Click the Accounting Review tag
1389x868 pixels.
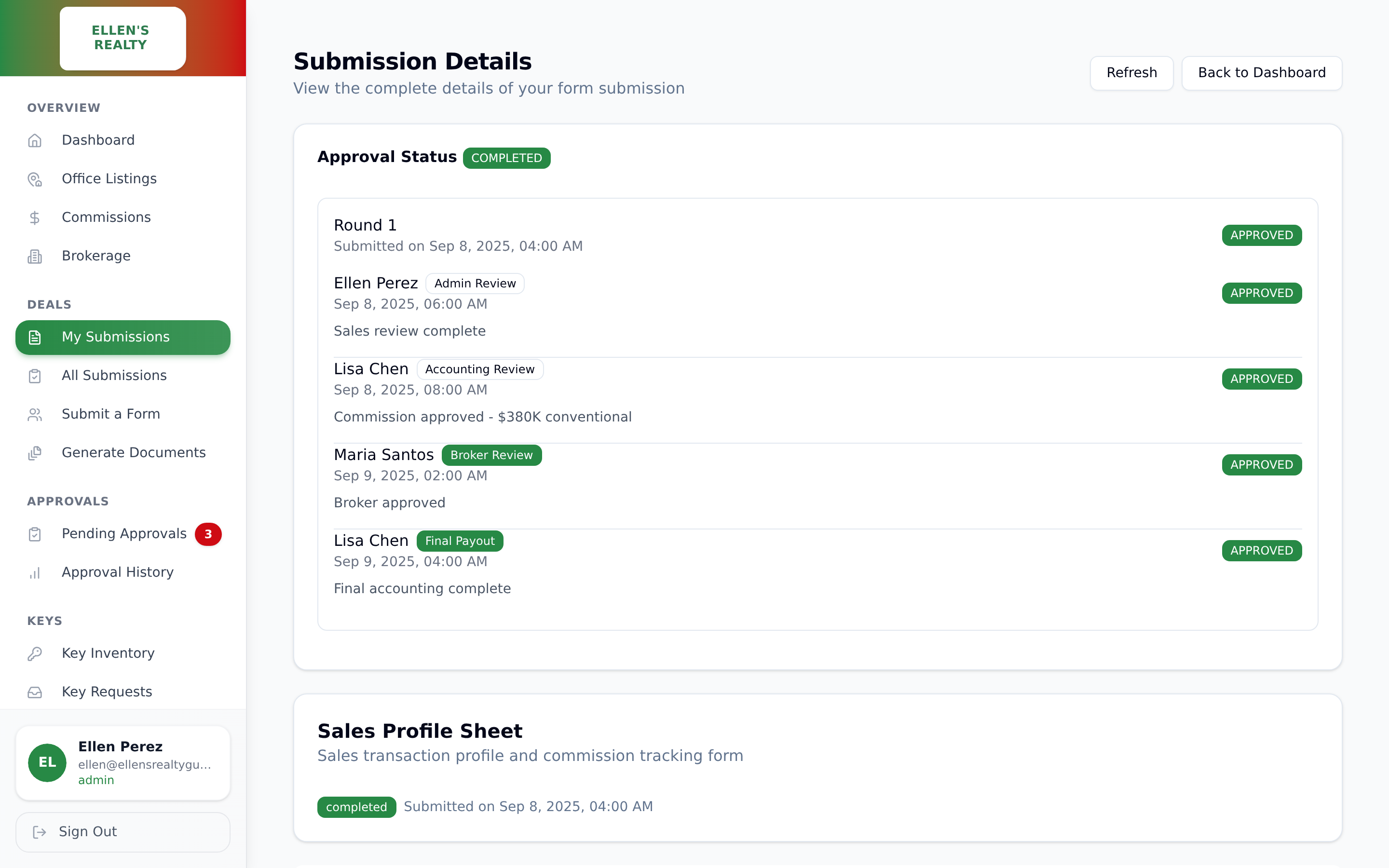pyautogui.click(x=480, y=369)
